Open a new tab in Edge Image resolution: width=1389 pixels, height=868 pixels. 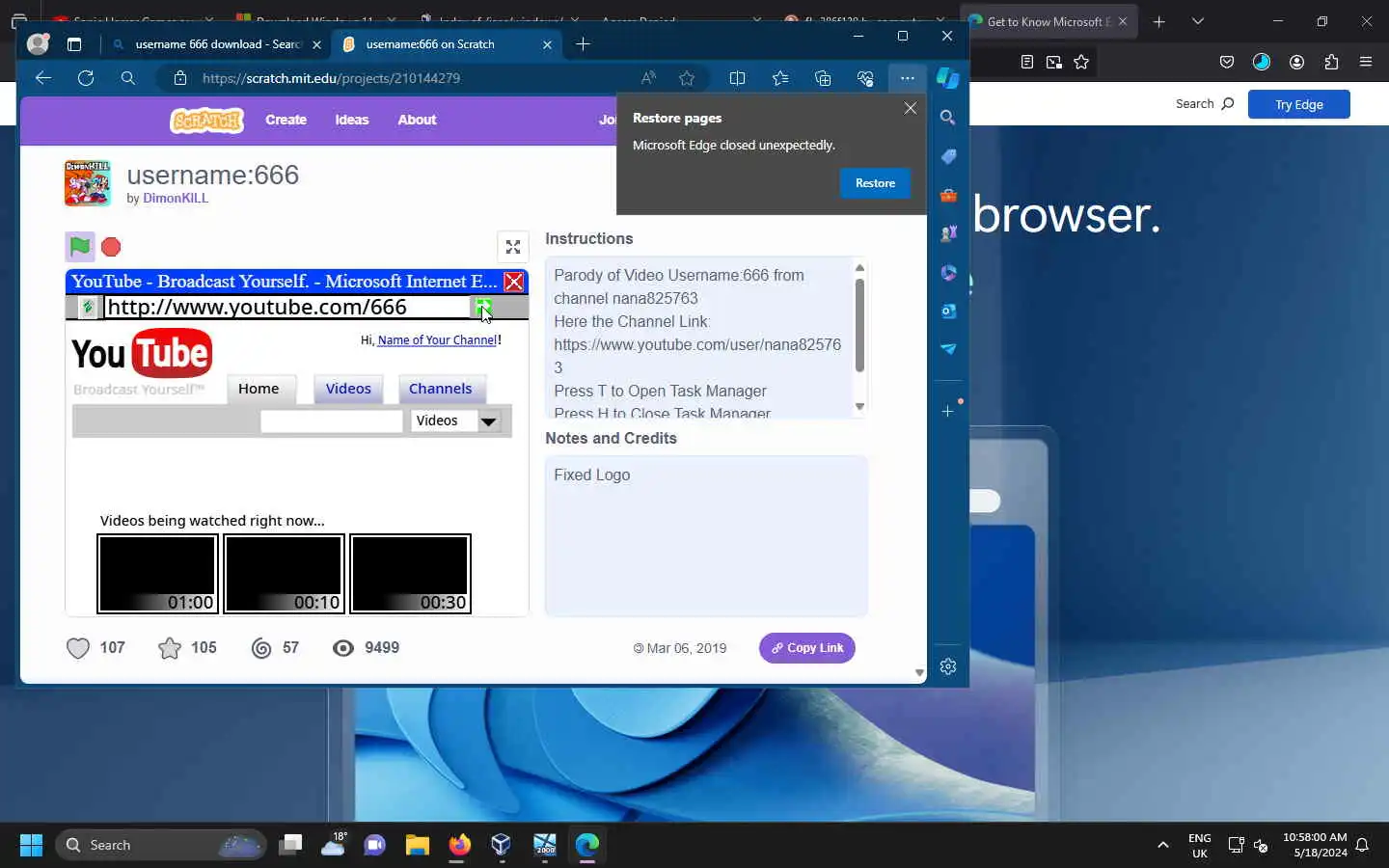coord(583,43)
